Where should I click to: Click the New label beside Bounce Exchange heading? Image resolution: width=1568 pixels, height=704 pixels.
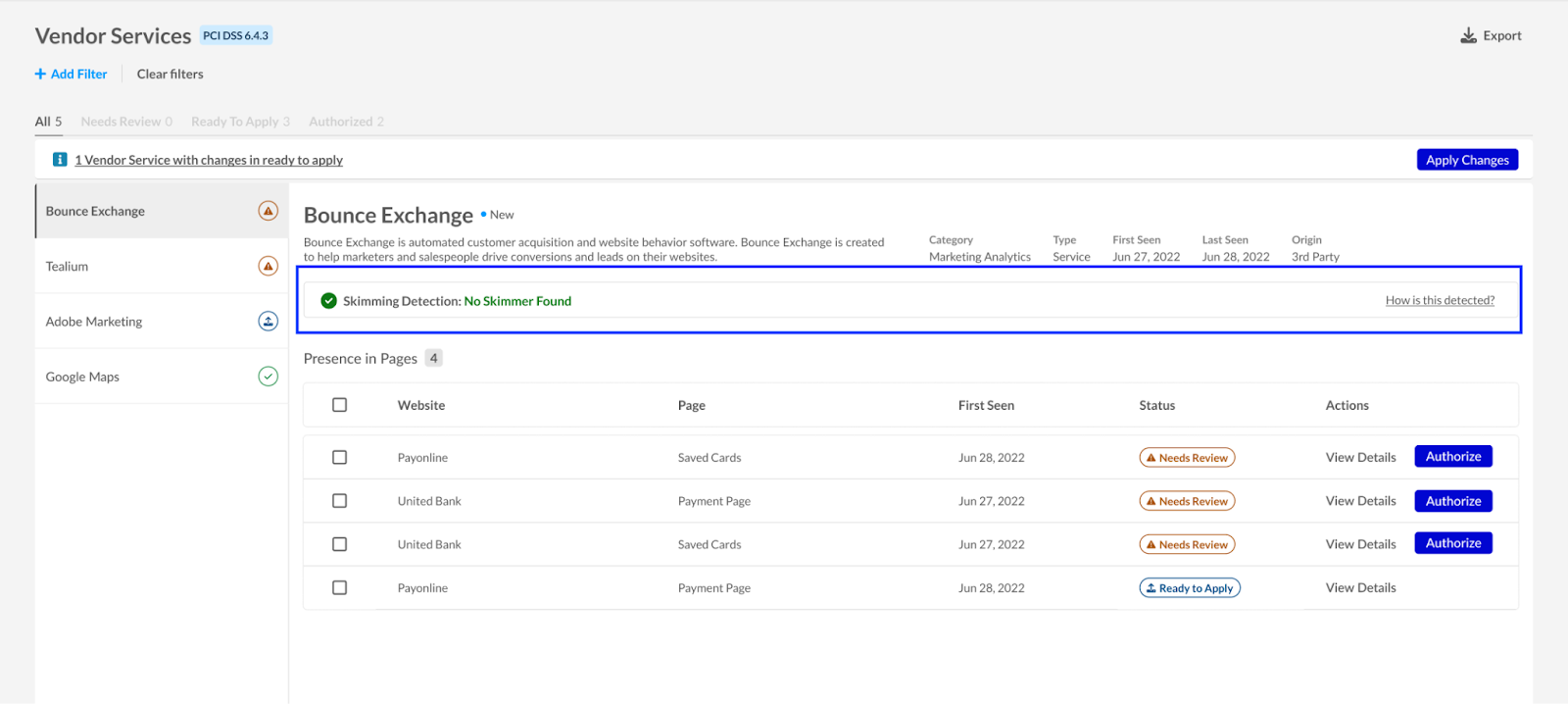(x=502, y=215)
